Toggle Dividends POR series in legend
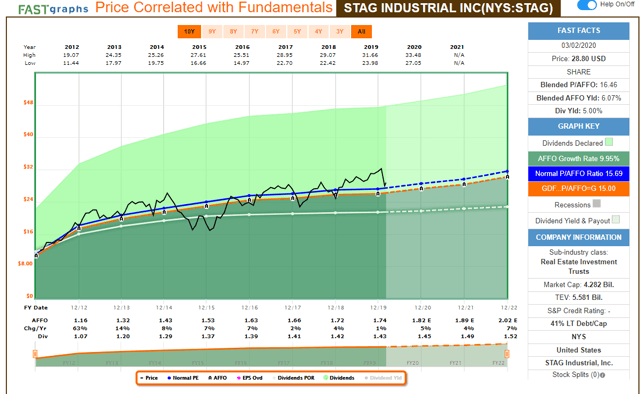The image size is (640, 394). (294, 378)
